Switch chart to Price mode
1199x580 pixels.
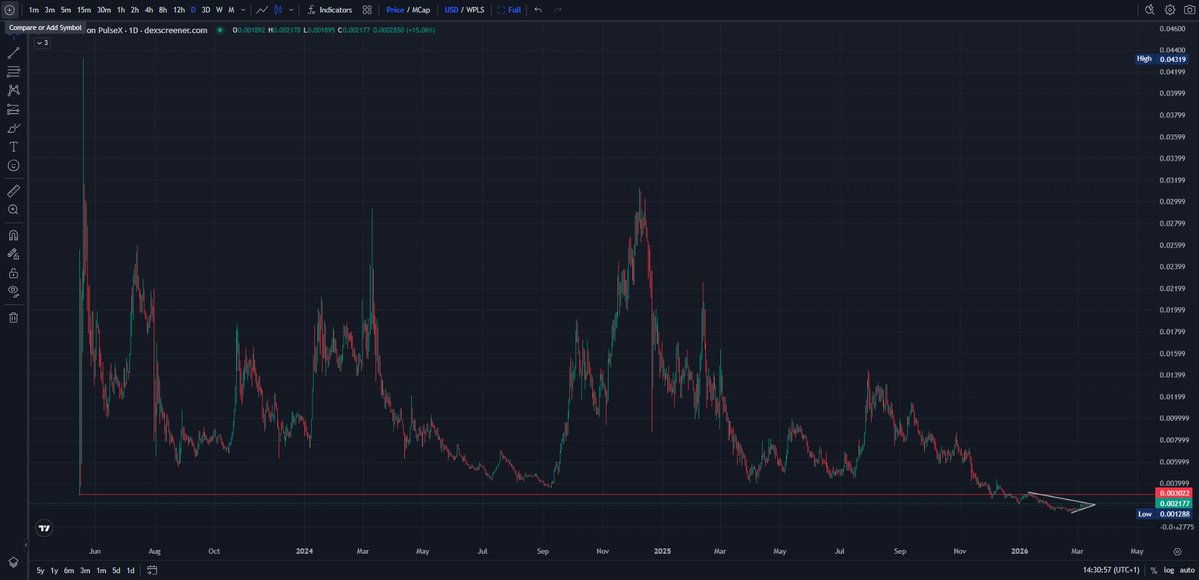[395, 10]
